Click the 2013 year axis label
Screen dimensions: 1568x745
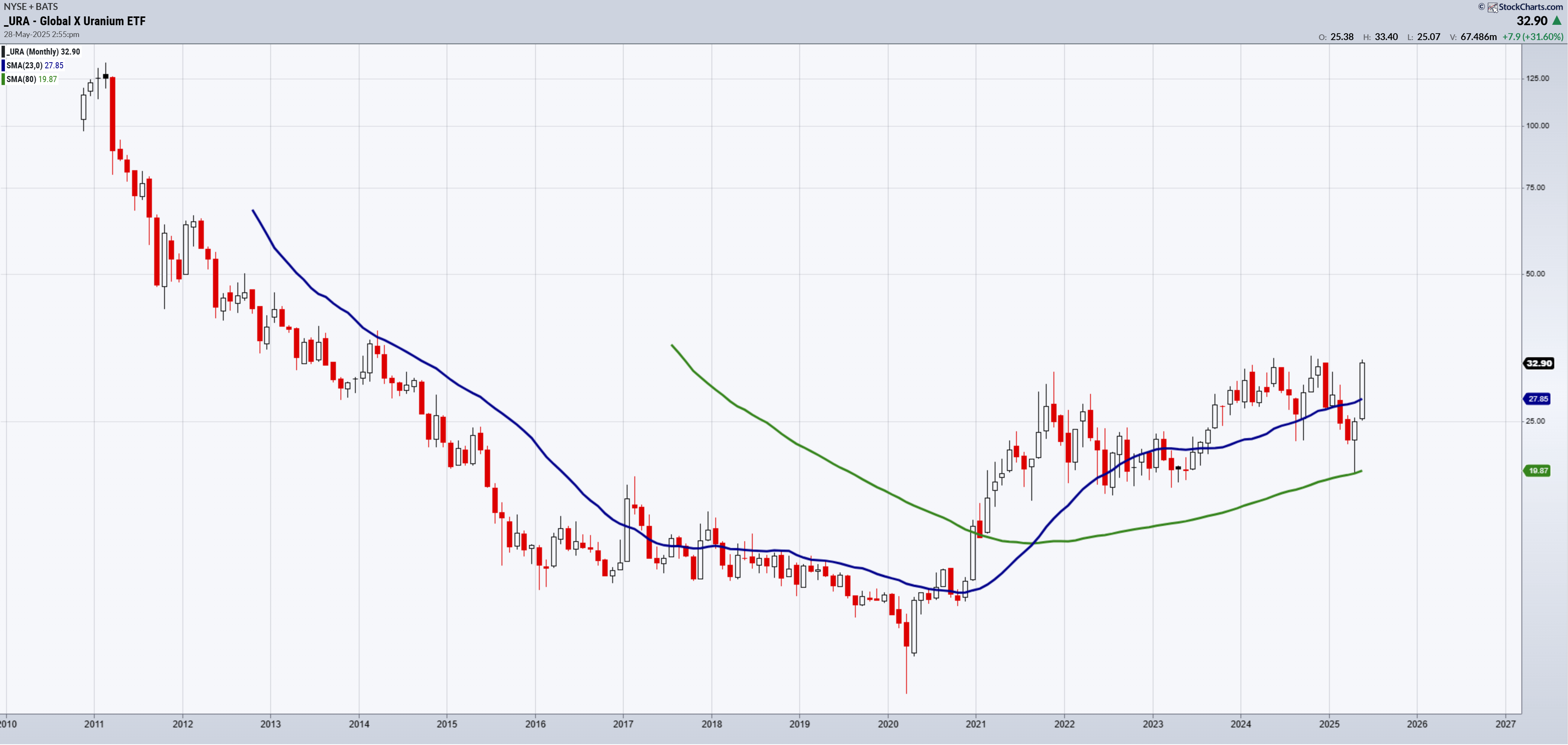click(x=270, y=724)
